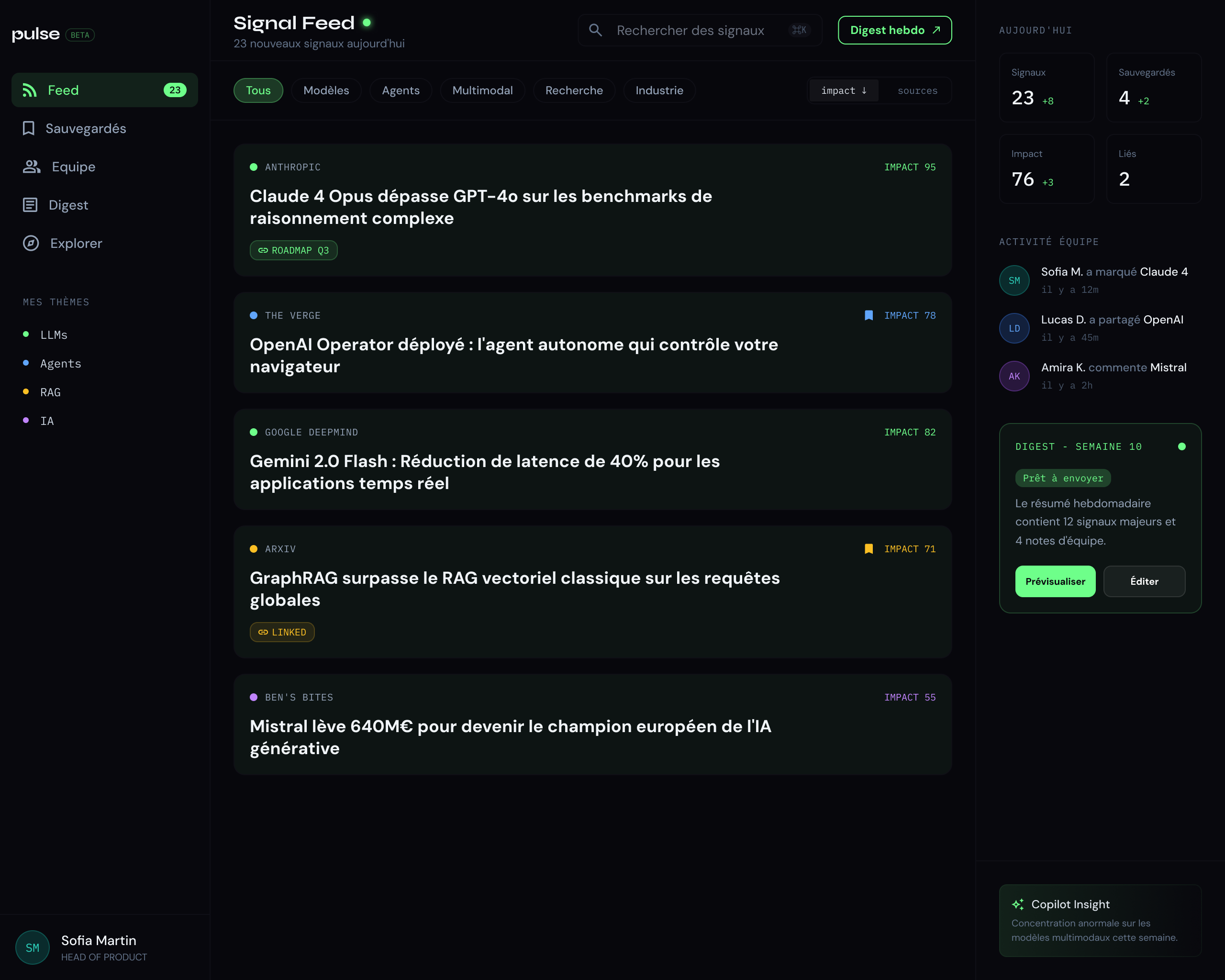
Task: Click the Prévisualiser button
Action: (1055, 581)
